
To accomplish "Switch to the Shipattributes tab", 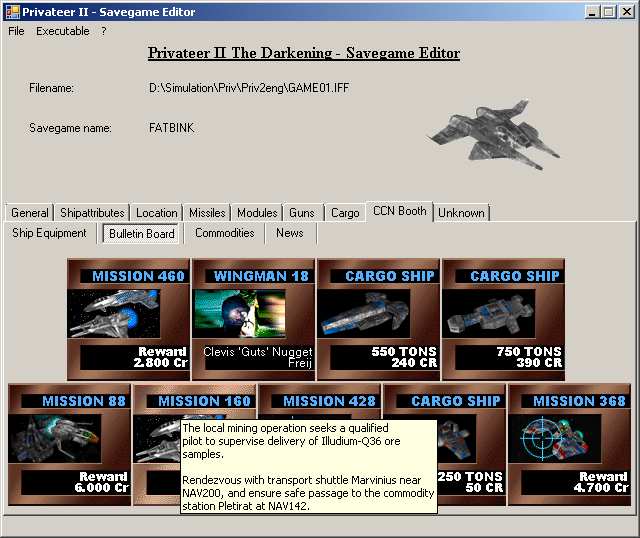I will (x=92, y=213).
